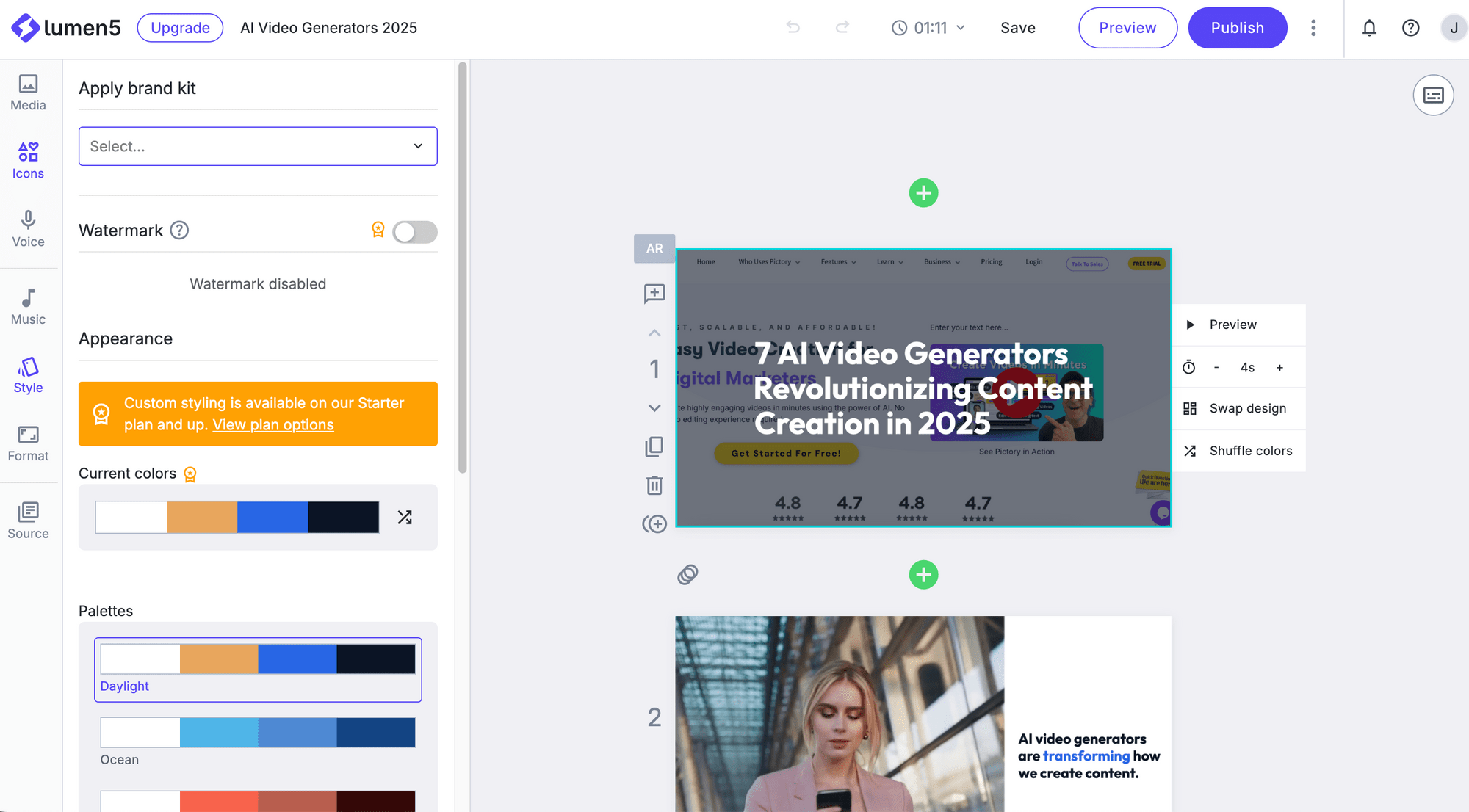Click the Preview button
1469x812 pixels.
click(1128, 27)
